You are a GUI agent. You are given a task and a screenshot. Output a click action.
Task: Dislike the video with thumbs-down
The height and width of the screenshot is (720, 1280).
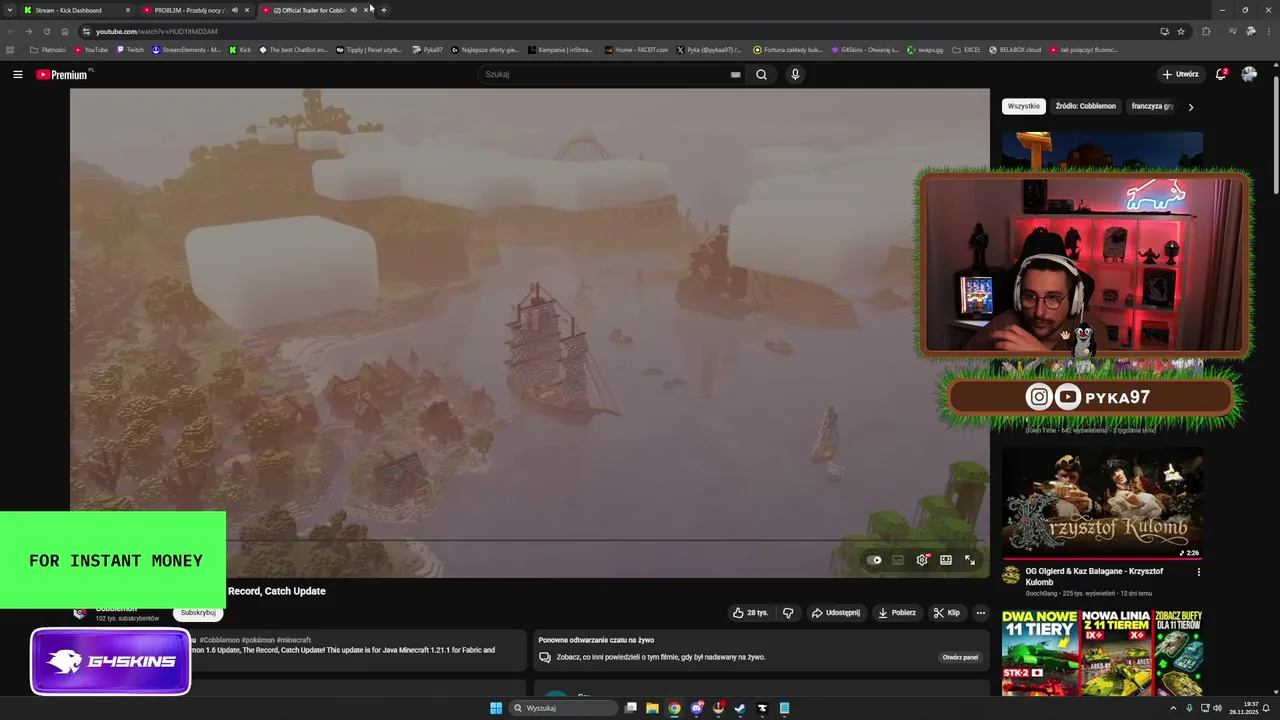coord(788,613)
